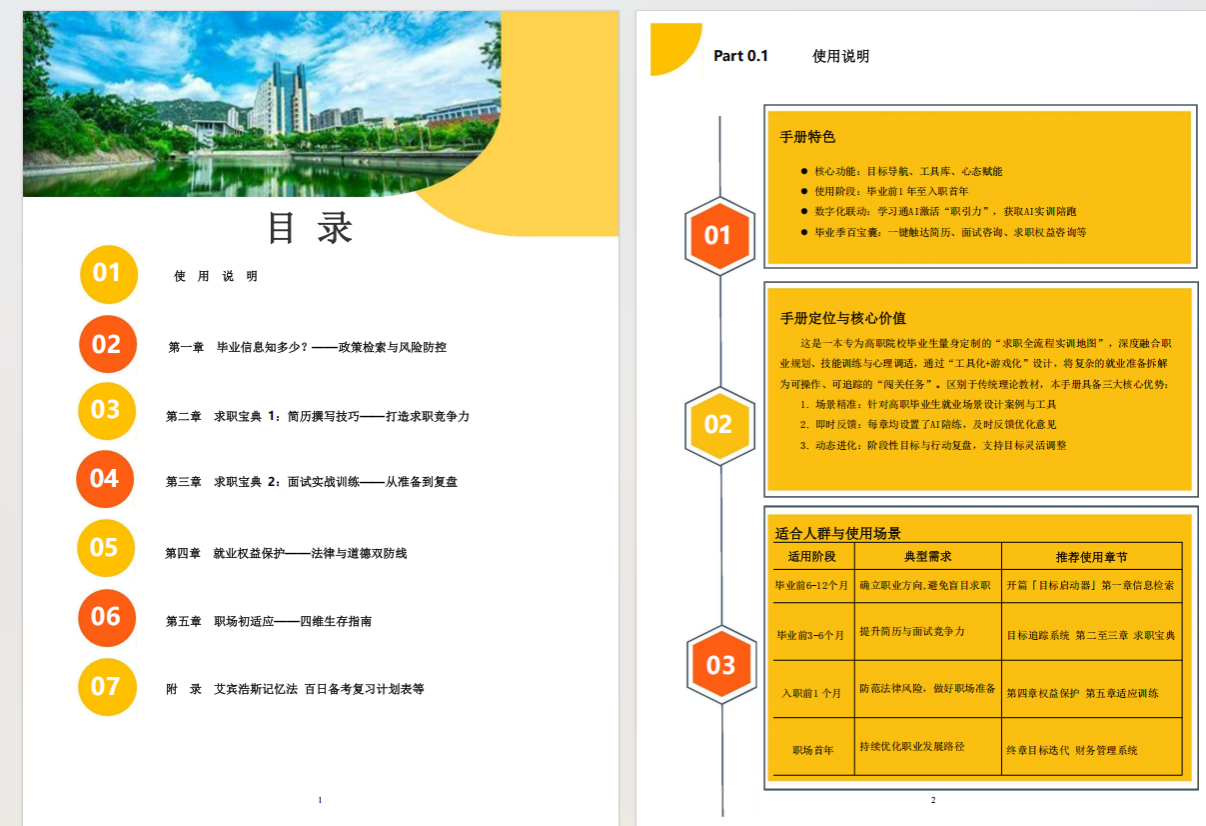This screenshot has width=1206, height=826.
Task: Select the 手册特色 heading
Action: [807, 137]
